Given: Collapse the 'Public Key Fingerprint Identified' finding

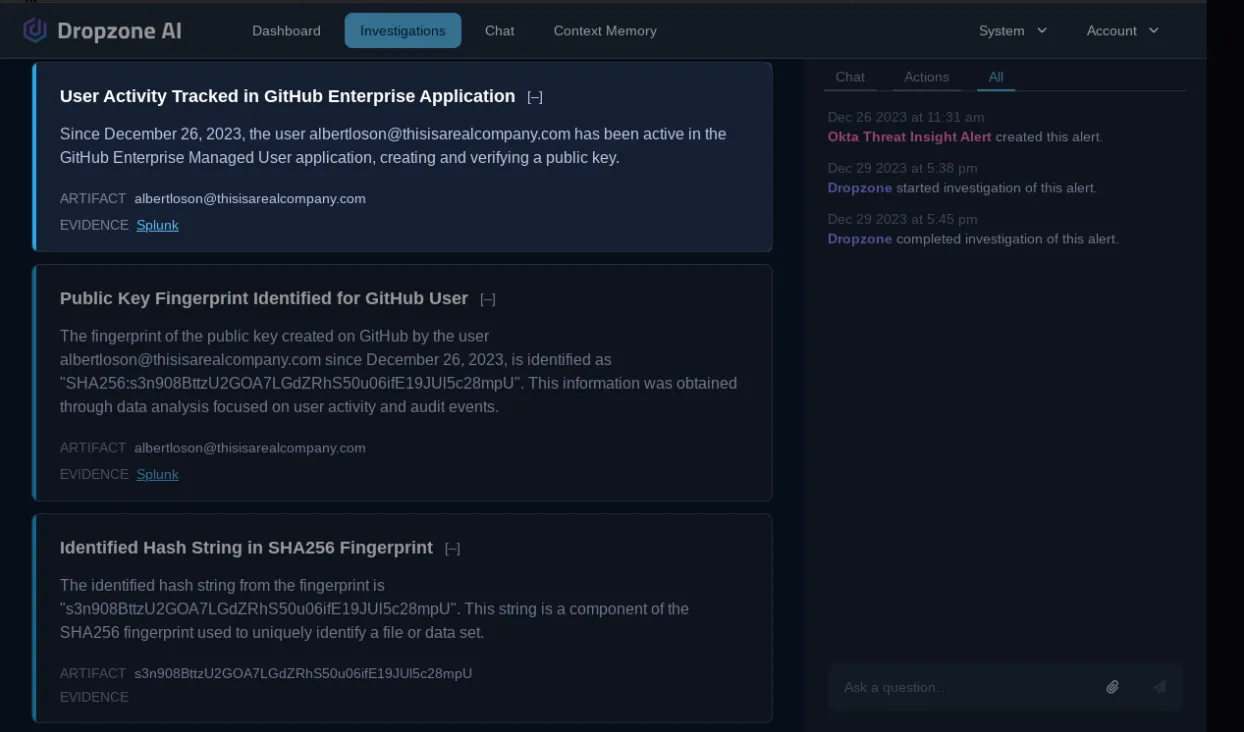Looking at the screenshot, I should click(x=489, y=298).
